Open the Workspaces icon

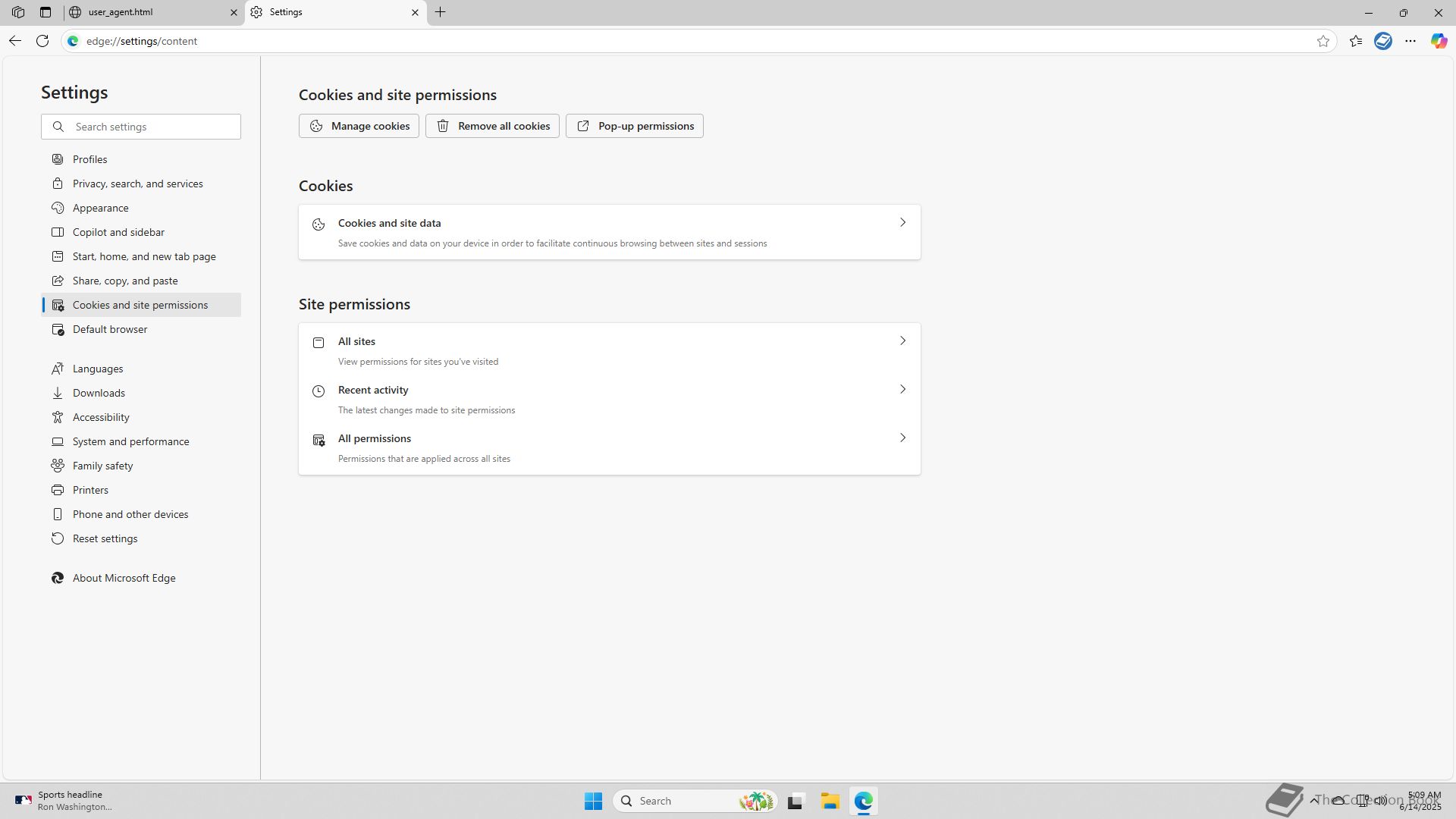pyautogui.click(x=18, y=12)
